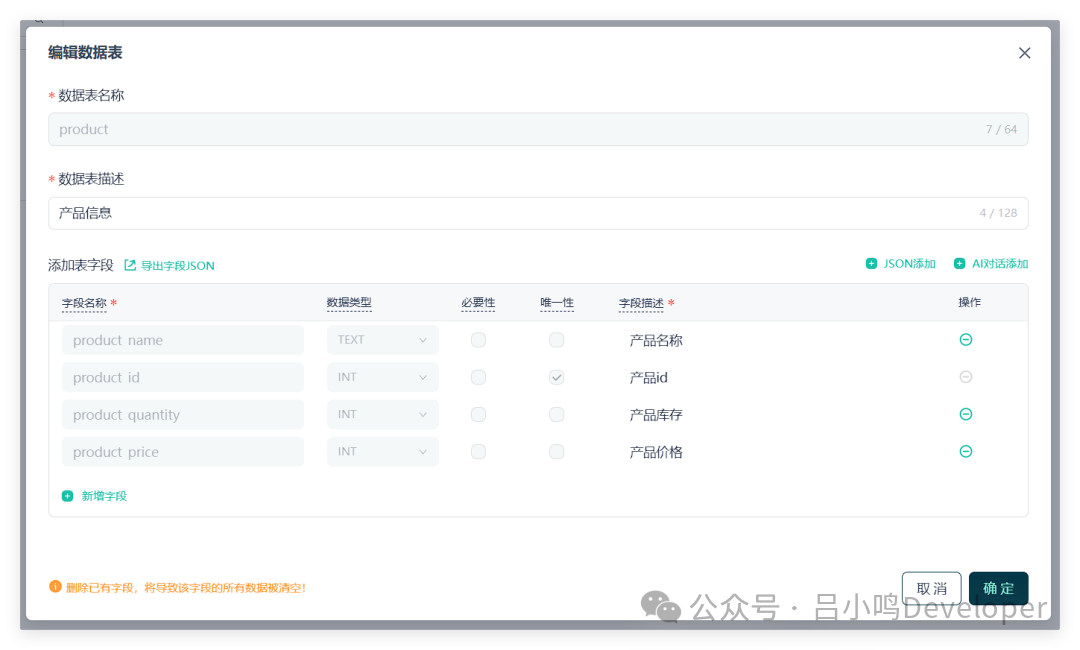Close the 编辑数据表 dialog with X icon
Viewport: 1080px width, 650px height.
[1024, 53]
